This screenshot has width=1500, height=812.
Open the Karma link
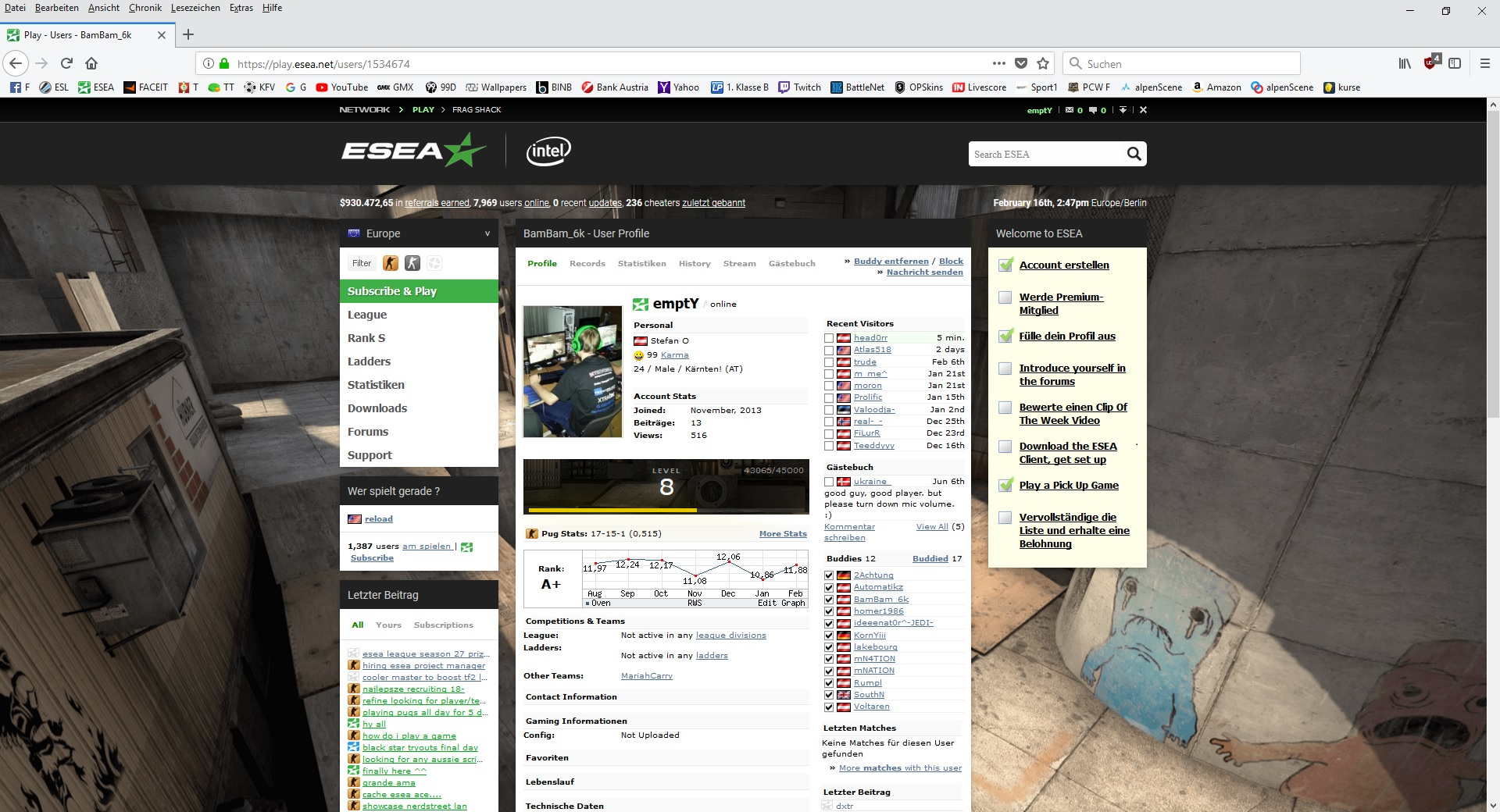tap(675, 355)
